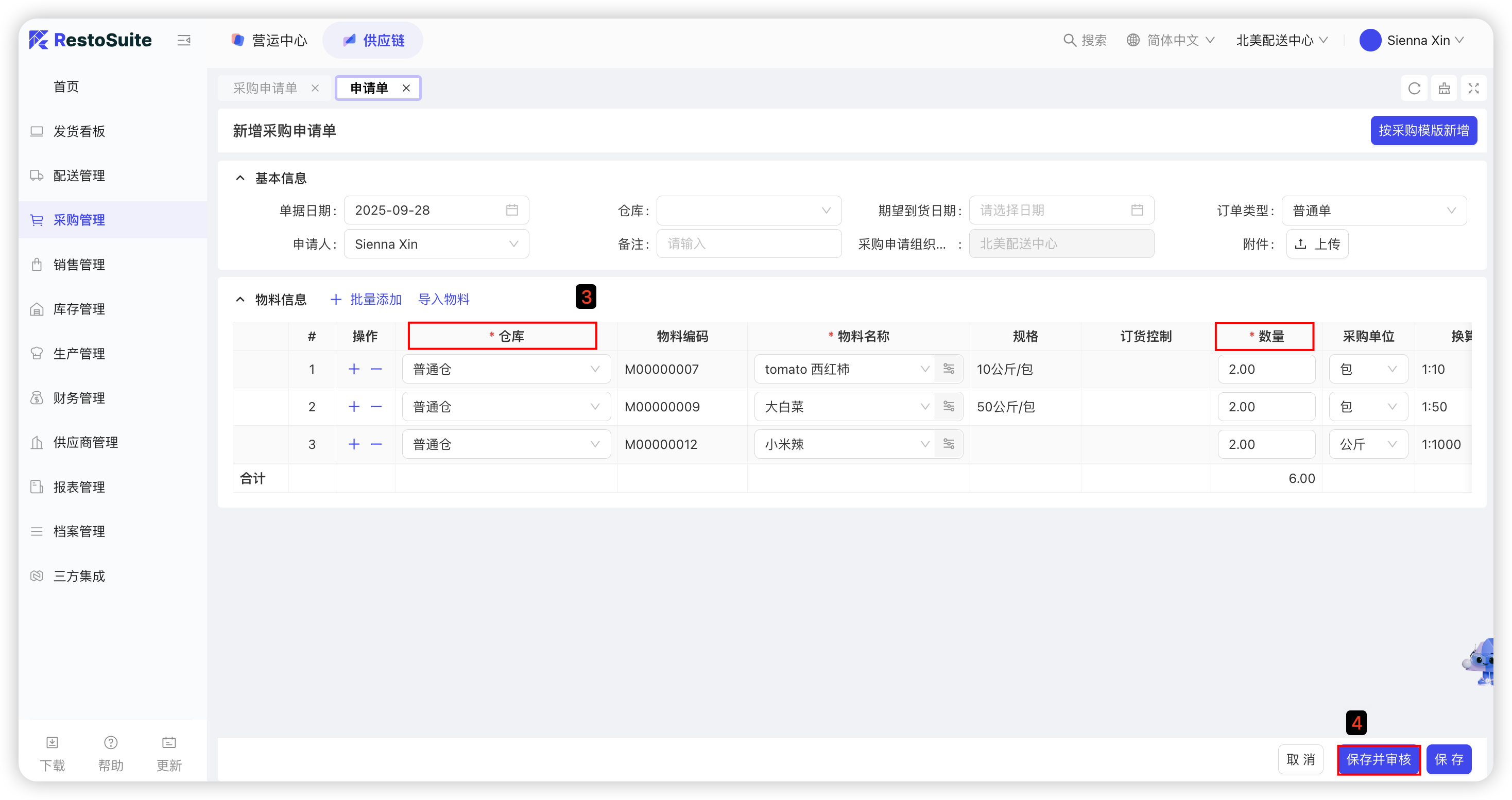This screenshot has height=800, width=1512.
Task: Collapse the 物料信息 section
Action: tap(240, 299)
